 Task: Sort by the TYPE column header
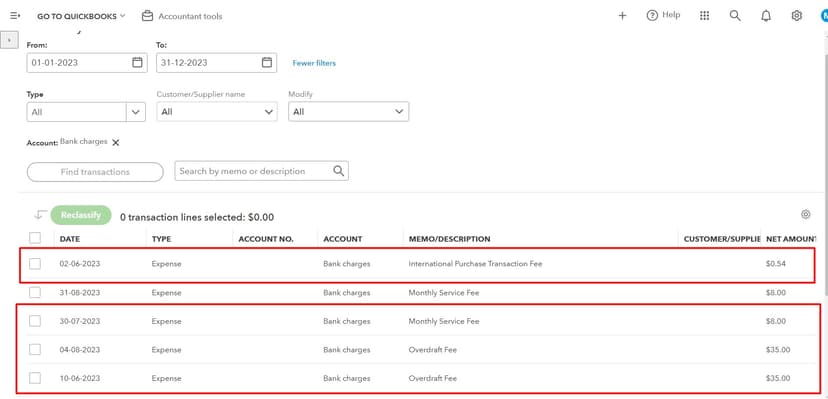tap(162, 239)
